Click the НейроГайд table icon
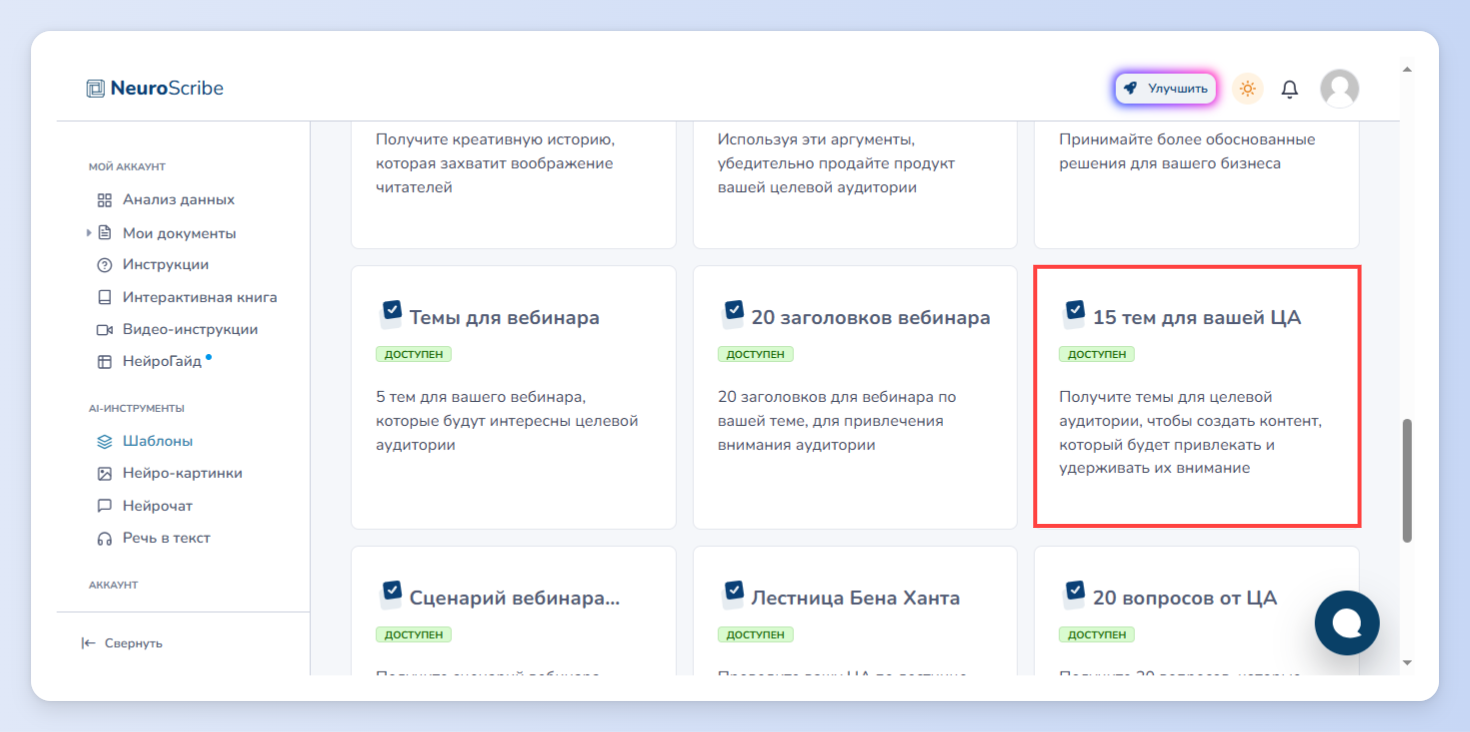 [104, 362]
